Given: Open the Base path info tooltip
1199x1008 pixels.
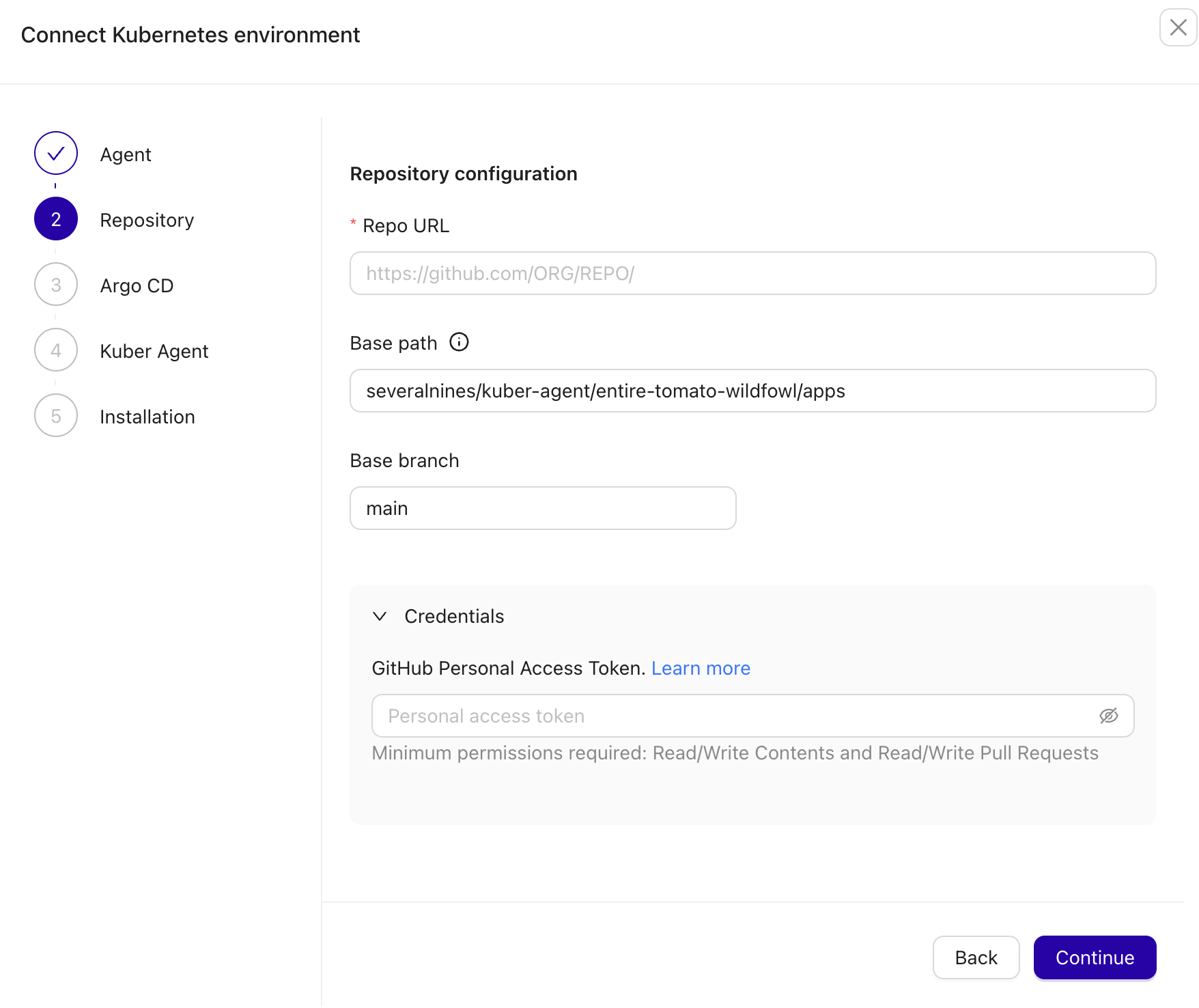Looking at the screenshot, I should click(459, 343).
